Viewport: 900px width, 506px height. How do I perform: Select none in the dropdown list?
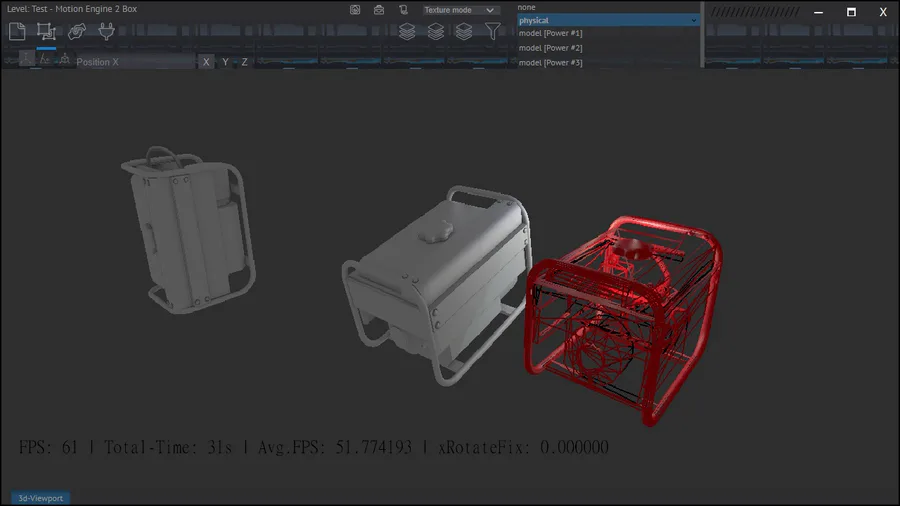coord(526,7)
